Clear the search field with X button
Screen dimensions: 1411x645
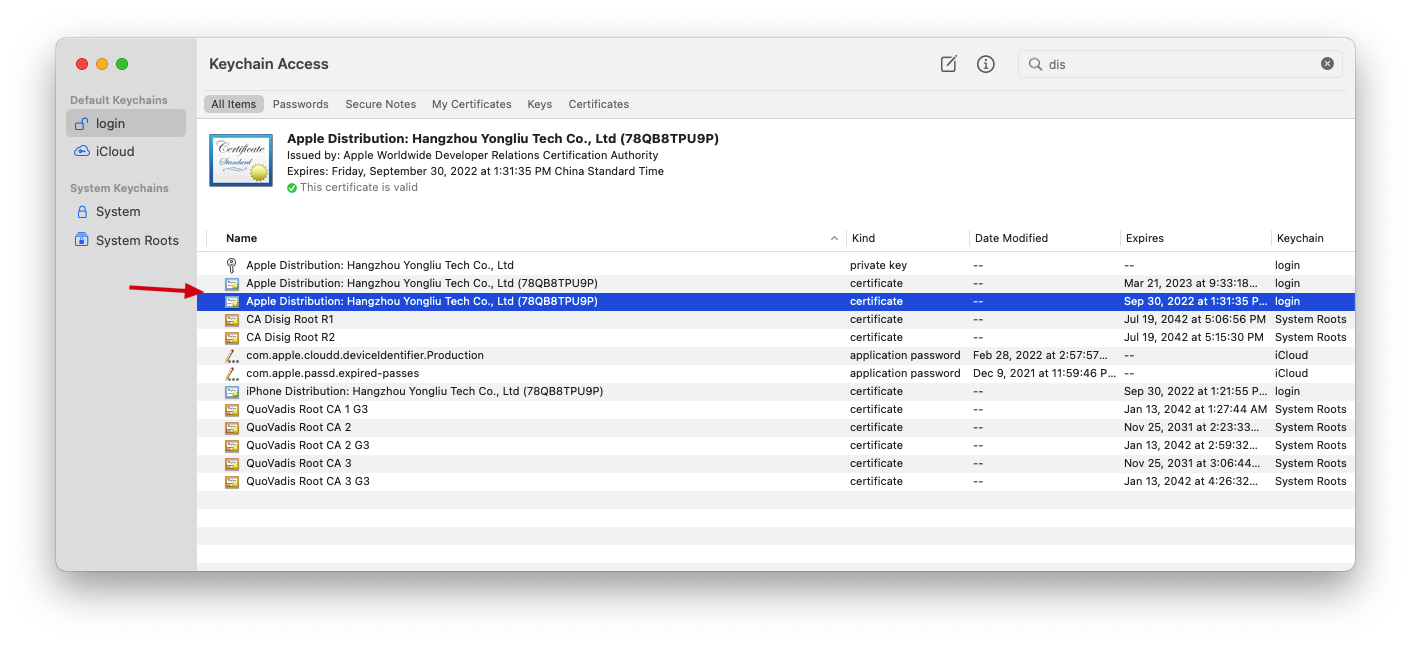tap(1327, 64)
